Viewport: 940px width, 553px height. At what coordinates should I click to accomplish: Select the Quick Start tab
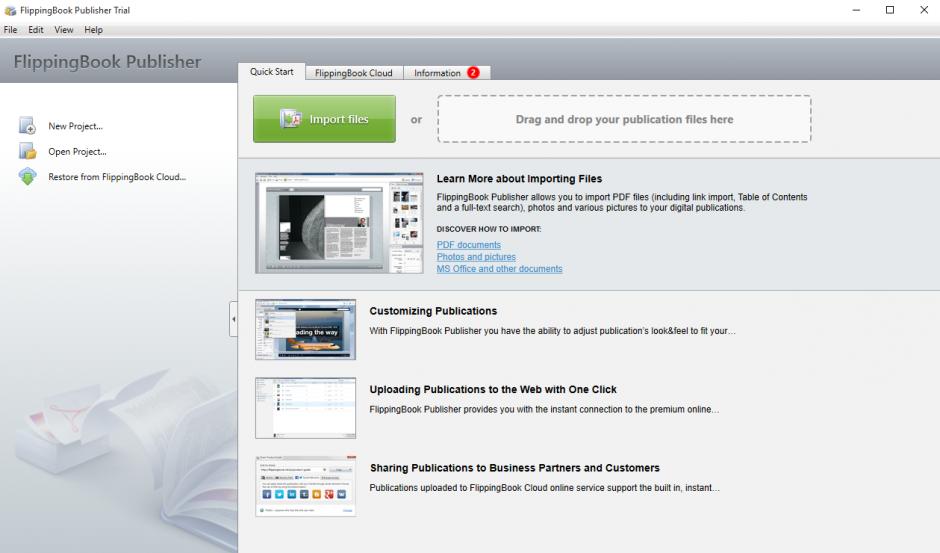272,71
